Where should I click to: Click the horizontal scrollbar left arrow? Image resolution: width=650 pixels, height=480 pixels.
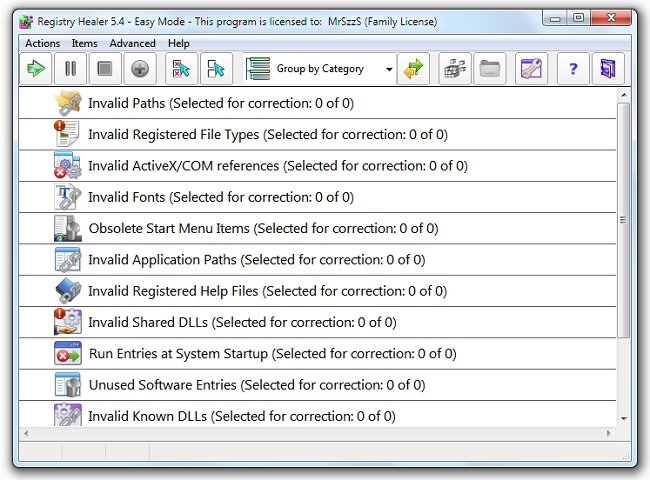(26, 434)
